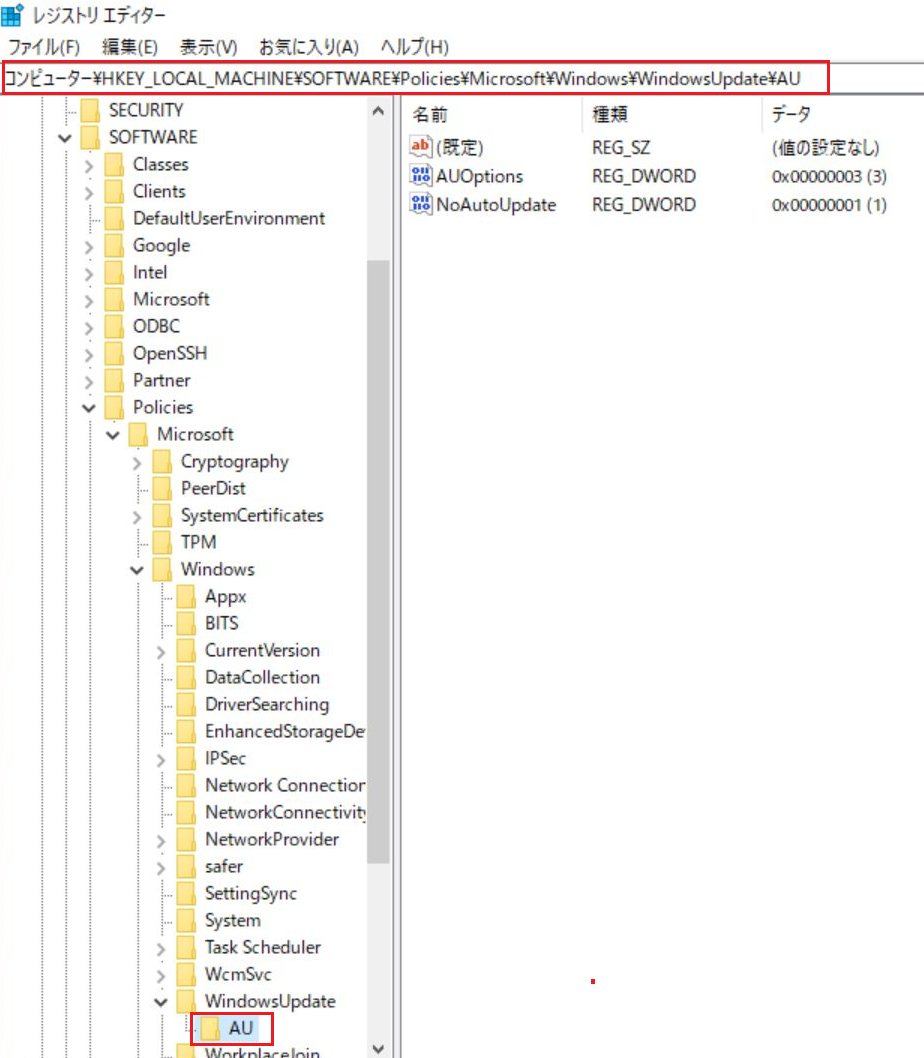Click the ODBC folder icon
The width and height of the screenshot is (924, 1058).
point(114,326)
